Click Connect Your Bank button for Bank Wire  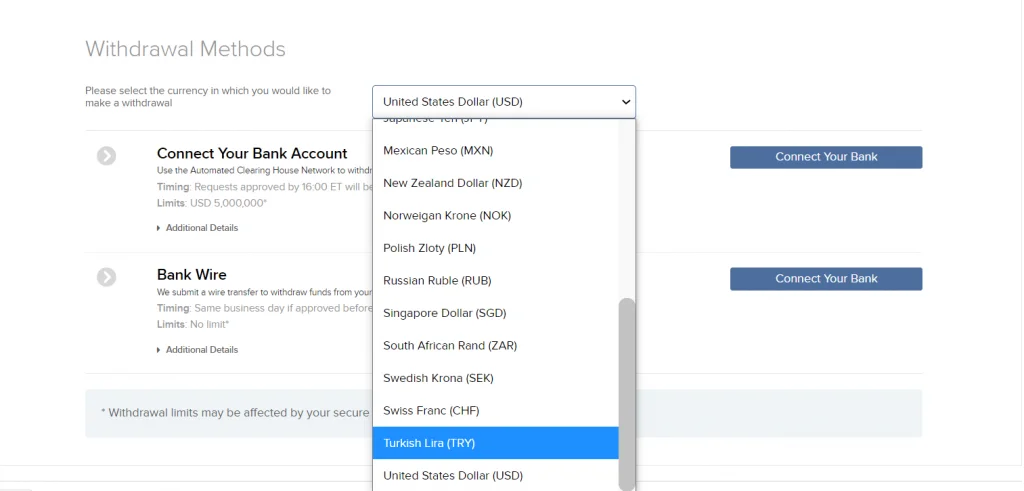point(825,279)
